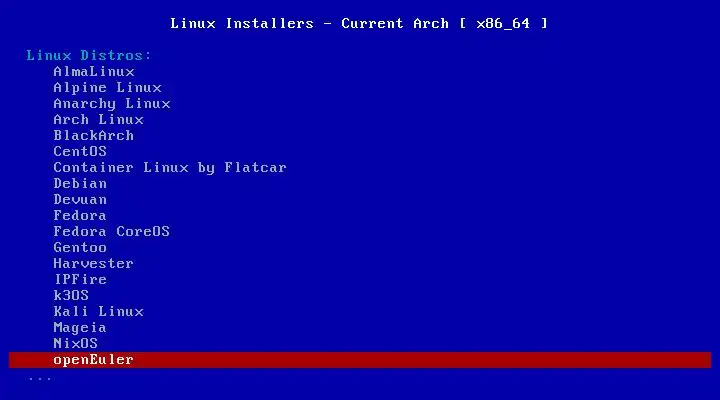Select the Debian menu item
Image resolution: width=720 pixels, height=400 pixels.
tap(80, 184)
